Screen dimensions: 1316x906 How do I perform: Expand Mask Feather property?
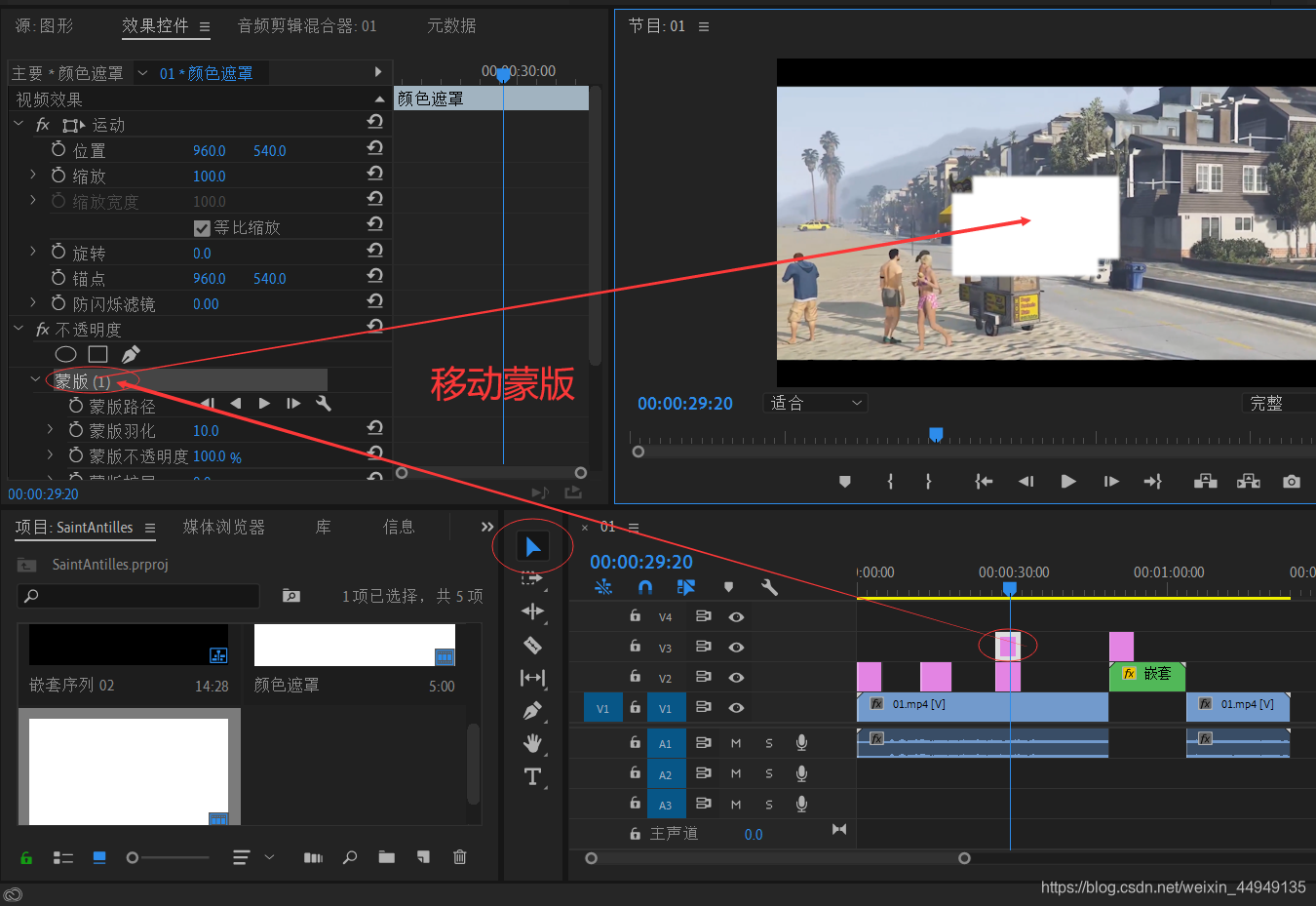click(50, 429)
